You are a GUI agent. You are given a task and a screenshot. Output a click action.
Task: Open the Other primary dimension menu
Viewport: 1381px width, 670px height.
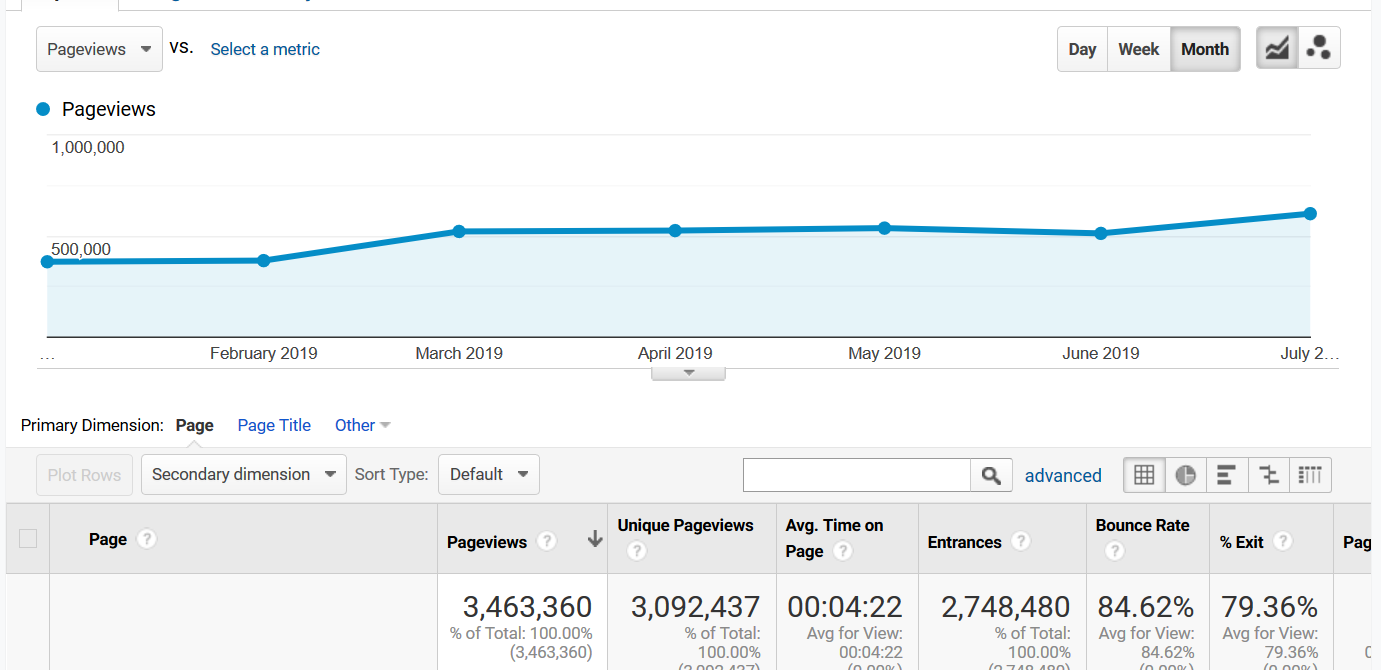click(x=362, y=425)
